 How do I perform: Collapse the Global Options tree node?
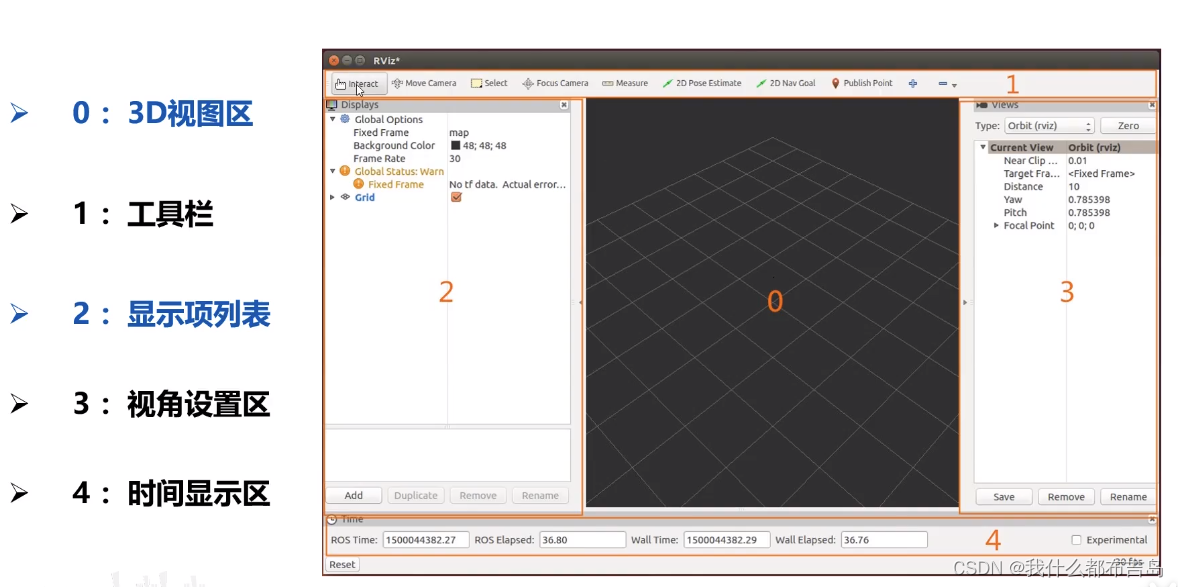coord(333,120)
